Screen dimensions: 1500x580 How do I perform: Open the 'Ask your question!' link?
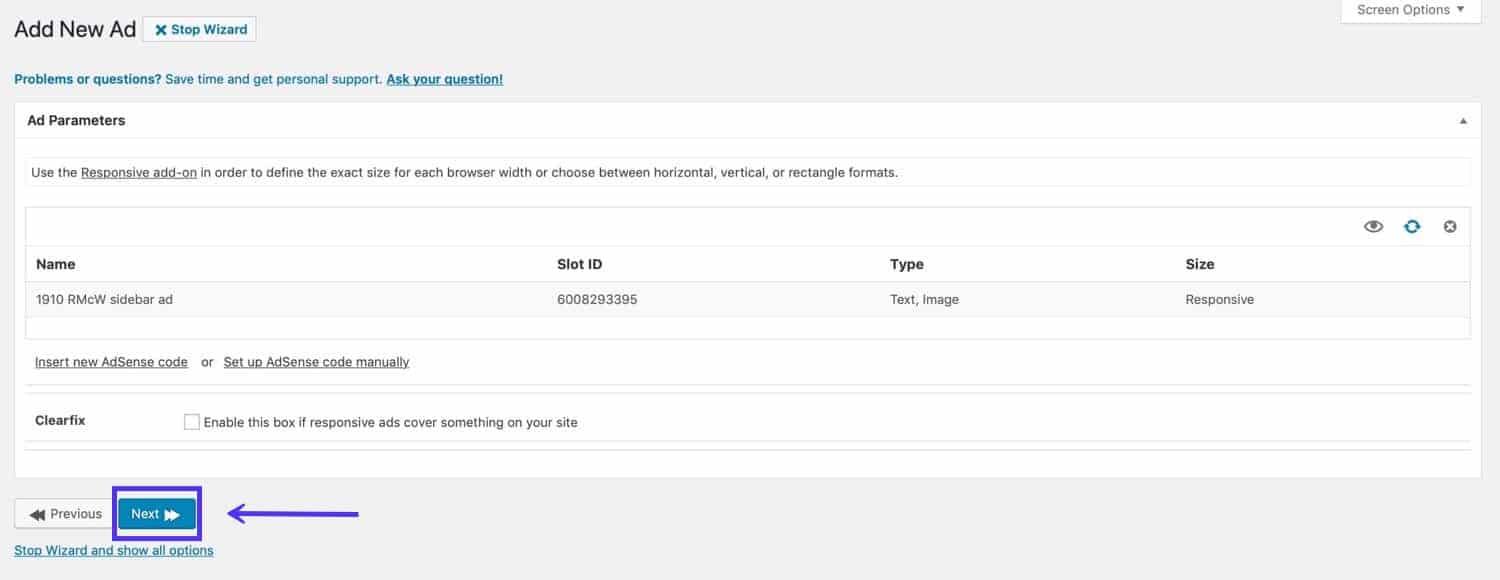pyautogui.click(x=444, y=79)
